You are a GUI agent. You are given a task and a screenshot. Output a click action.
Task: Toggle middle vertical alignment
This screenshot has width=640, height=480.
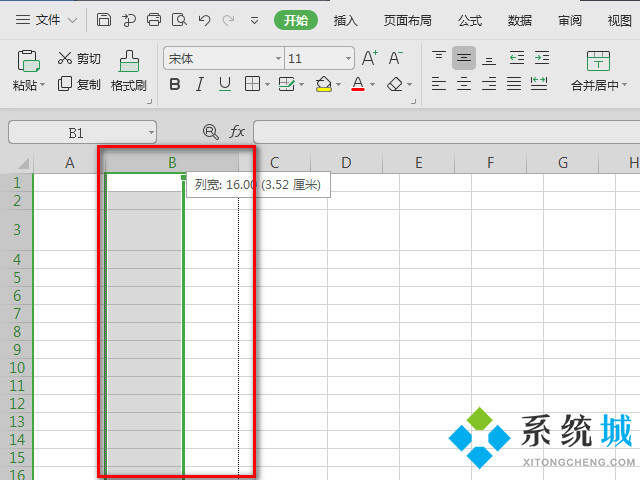pyautogui.click(x=464, y=58)
